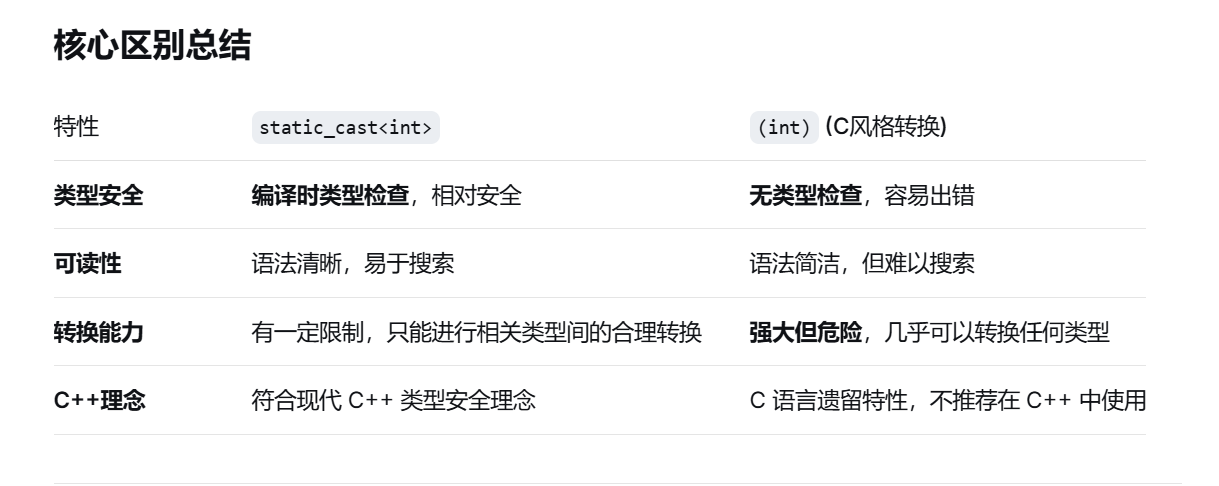Select the static_cast<int> code label
Image resolution: width=1219 pixels, height=486 pixels.
point(345,128)
